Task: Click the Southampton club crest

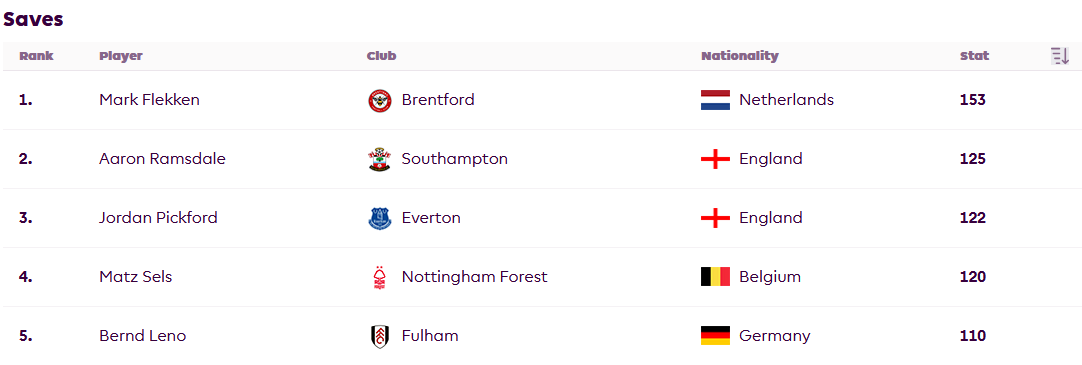Action: pos(380,159)
